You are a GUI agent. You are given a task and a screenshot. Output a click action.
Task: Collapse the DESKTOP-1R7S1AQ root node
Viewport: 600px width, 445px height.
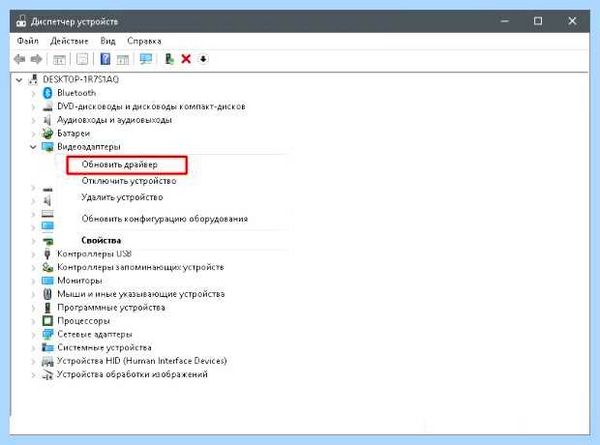pos(19,80)
